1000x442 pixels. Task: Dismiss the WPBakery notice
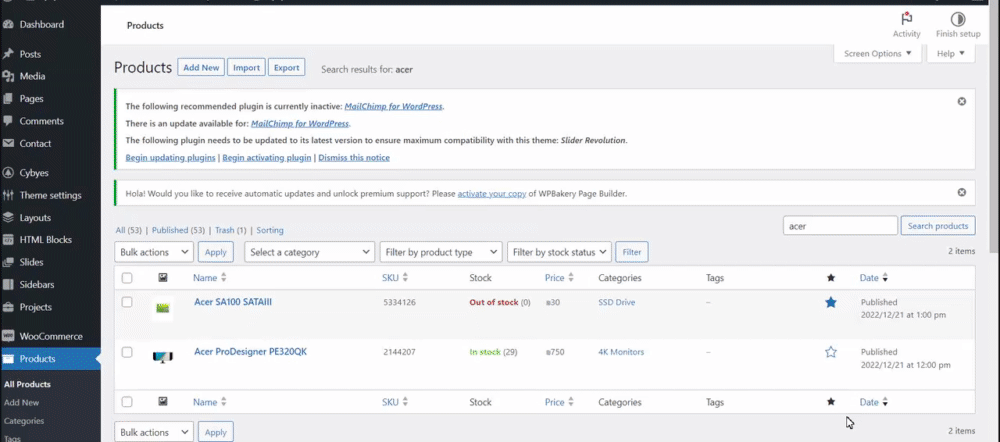962,192
